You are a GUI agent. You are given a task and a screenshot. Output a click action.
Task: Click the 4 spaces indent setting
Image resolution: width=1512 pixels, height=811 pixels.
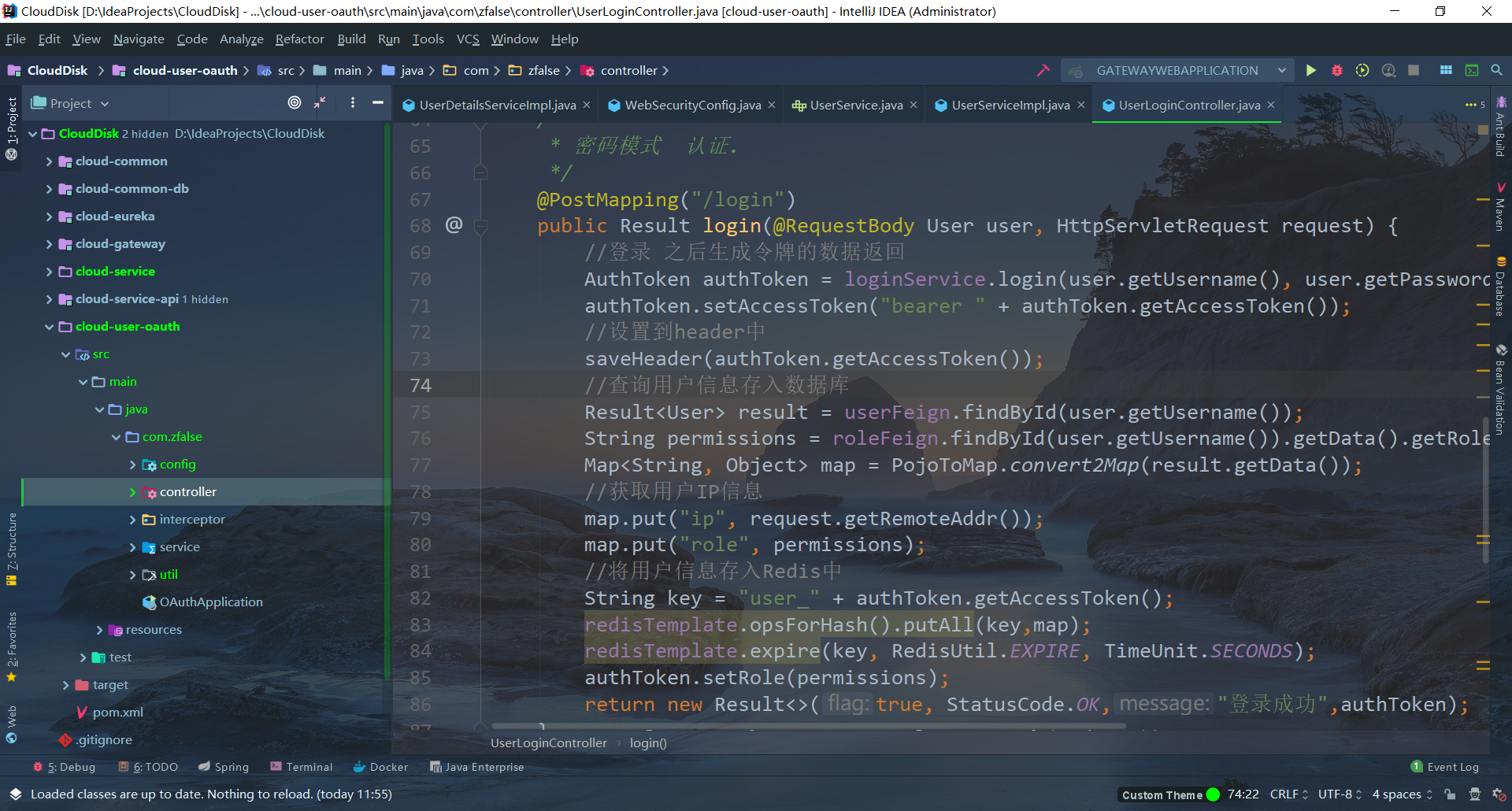[x=1403, y=794]
